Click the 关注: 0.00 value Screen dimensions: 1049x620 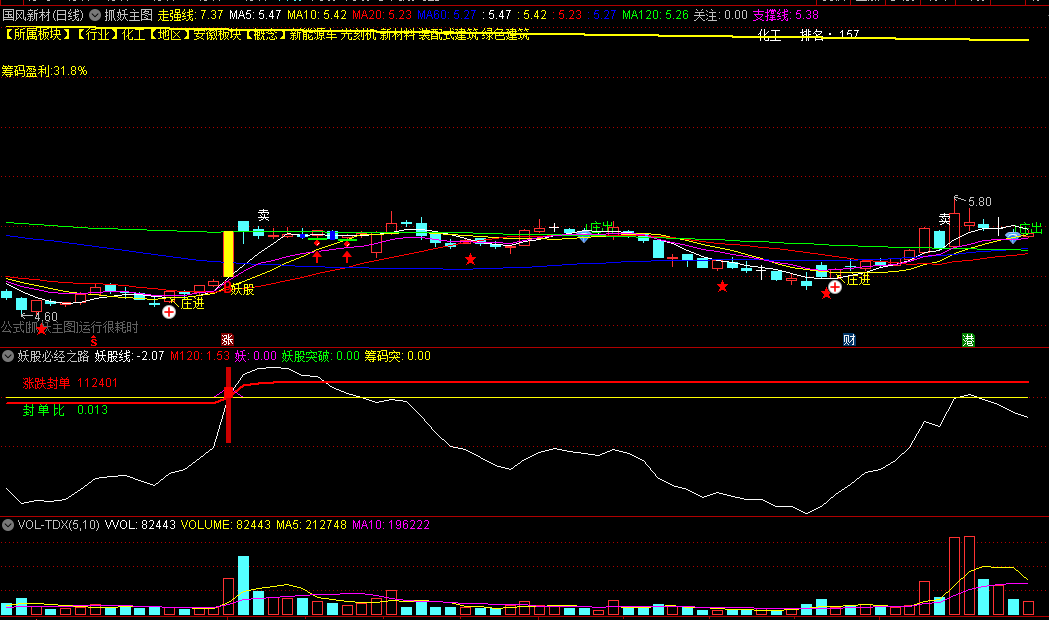[x=721, y=15]
